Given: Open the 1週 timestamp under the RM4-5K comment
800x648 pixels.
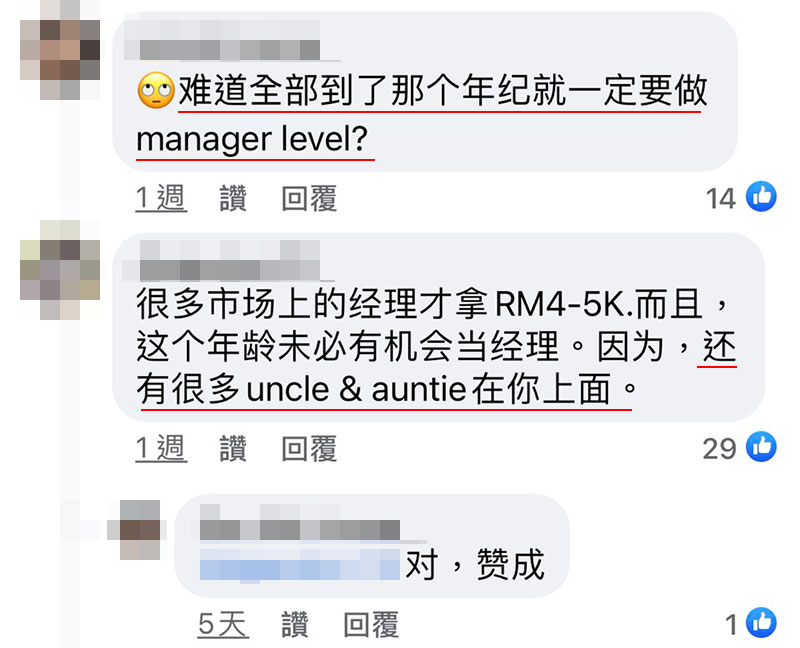Looking at the screenshot, I should tap(161, 448).
